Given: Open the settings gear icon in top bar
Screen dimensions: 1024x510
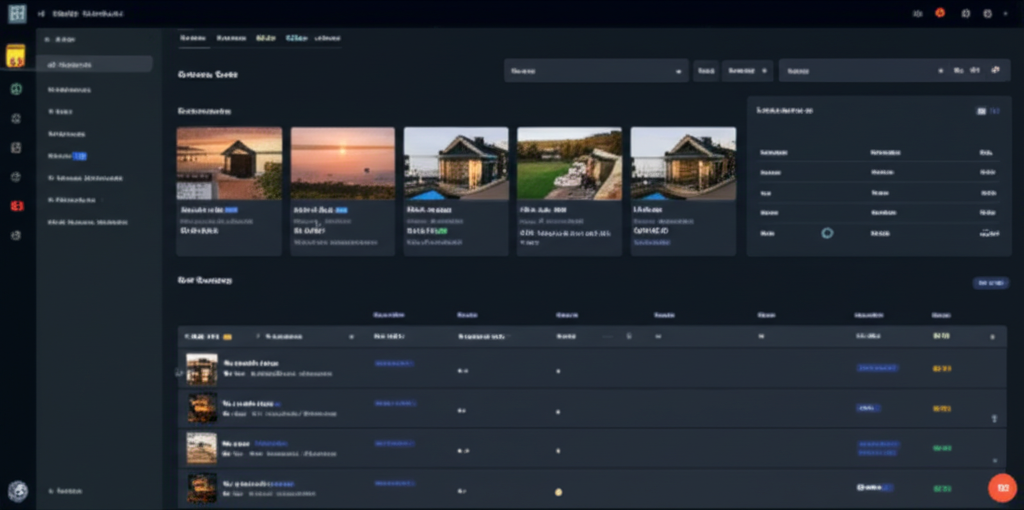Looking at the screenshot, I should point(987,14).
